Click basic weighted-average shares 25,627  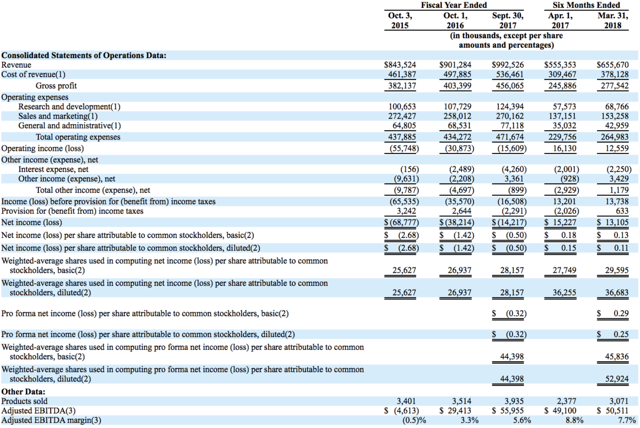(404, 271)
